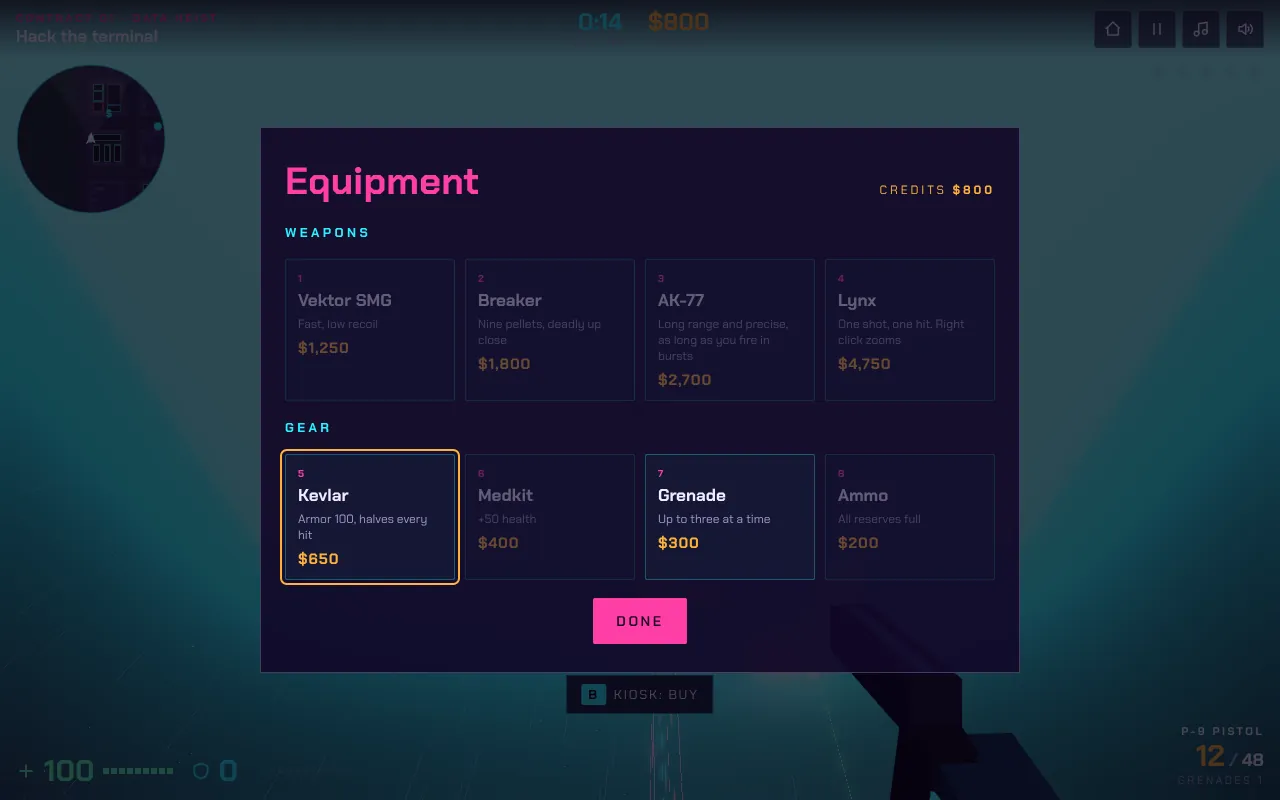Buy a Grenade for $300
This screenshot has width=1280, height=800.
click(730, 517)
